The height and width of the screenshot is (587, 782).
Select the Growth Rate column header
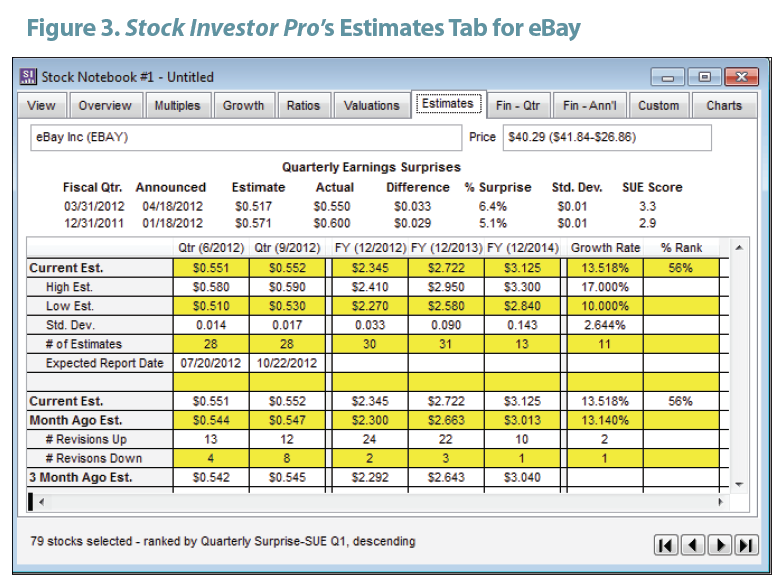click(x=605, y=248)
